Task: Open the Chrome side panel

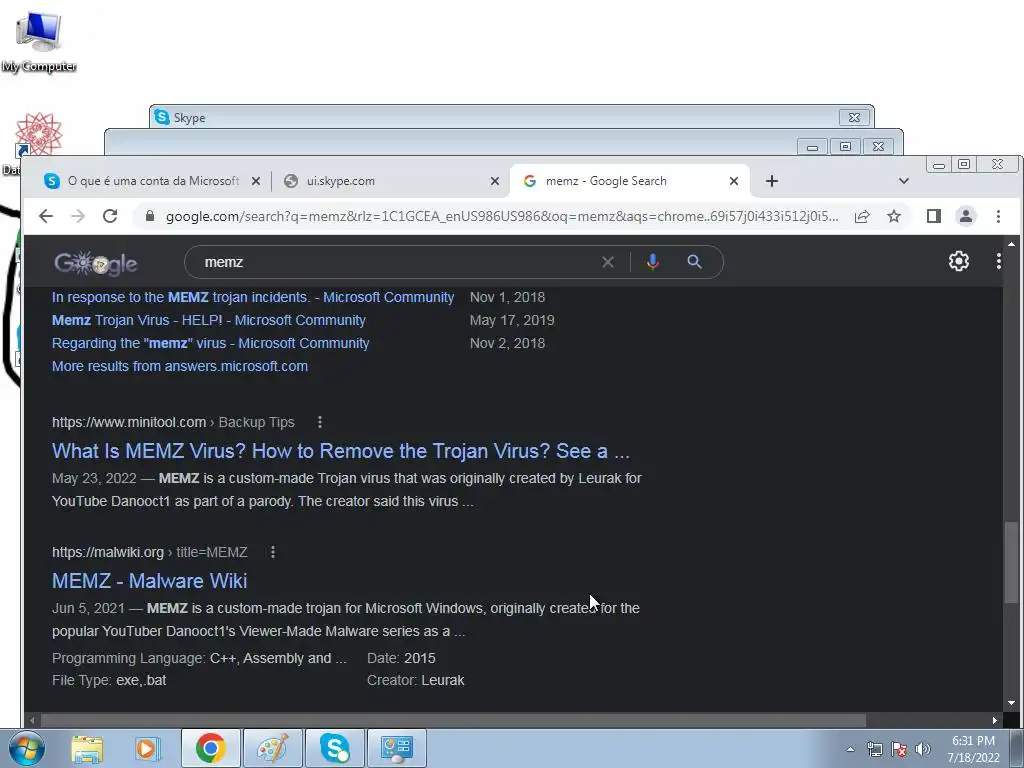Action: (934, 216)
